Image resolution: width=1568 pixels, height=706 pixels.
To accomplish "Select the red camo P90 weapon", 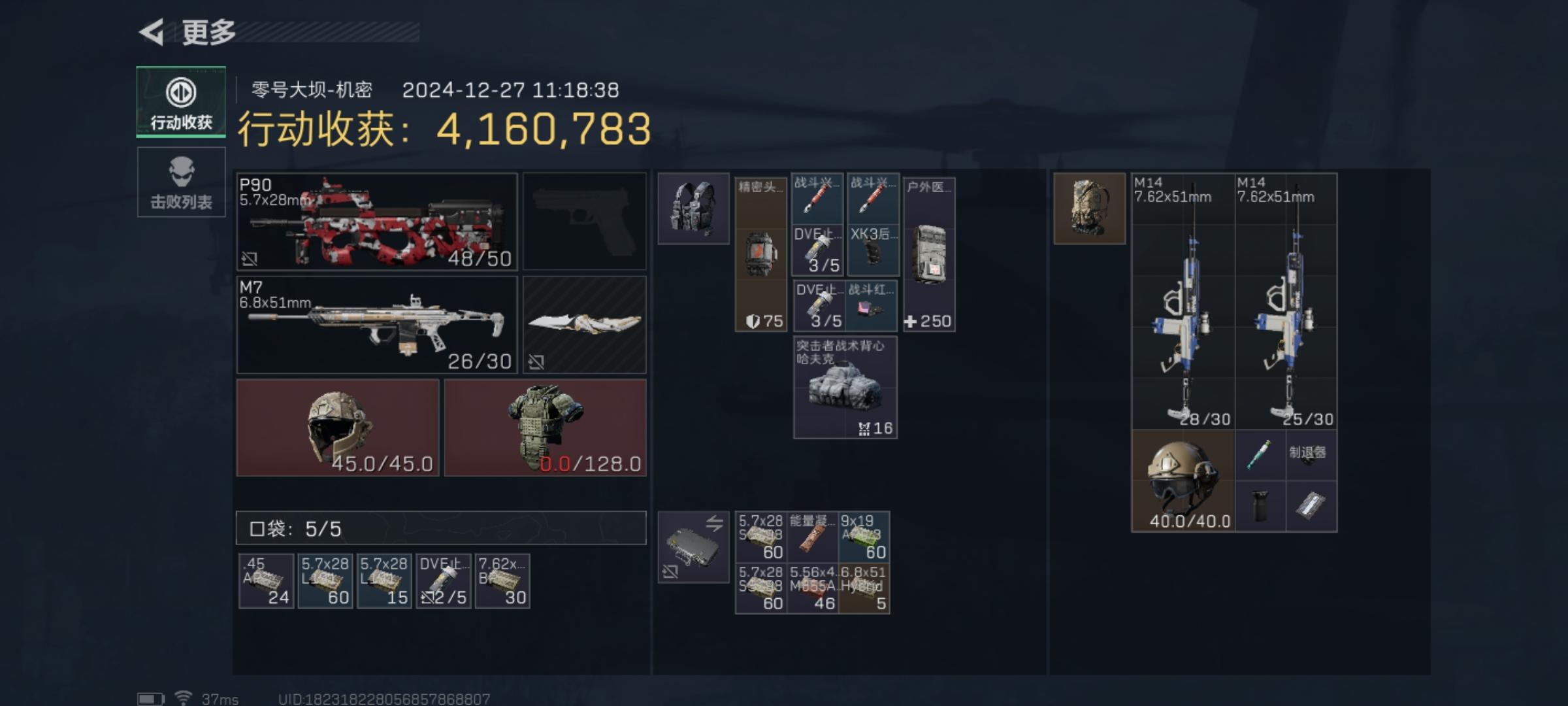I will (x=377, y=221).
